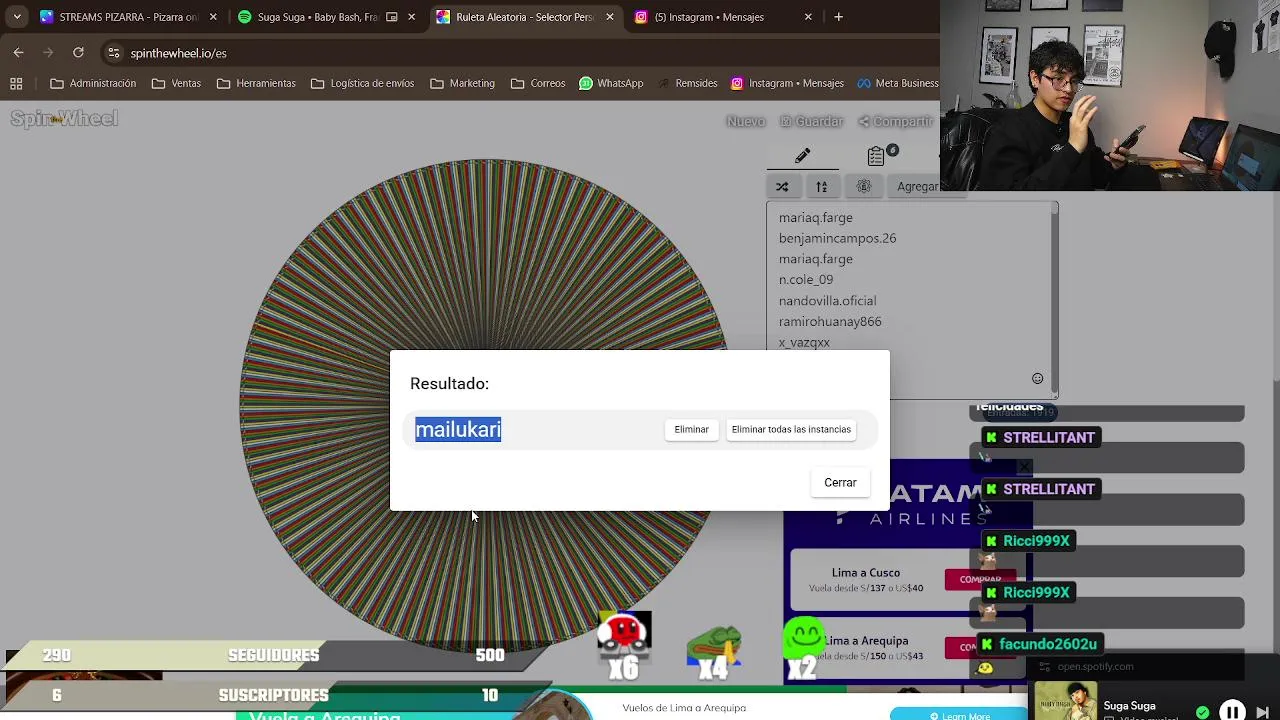The width and height of the screenshot is (1280, 720).
Task: Select the pencil edit entries tab
Action: tap(802, 156)
